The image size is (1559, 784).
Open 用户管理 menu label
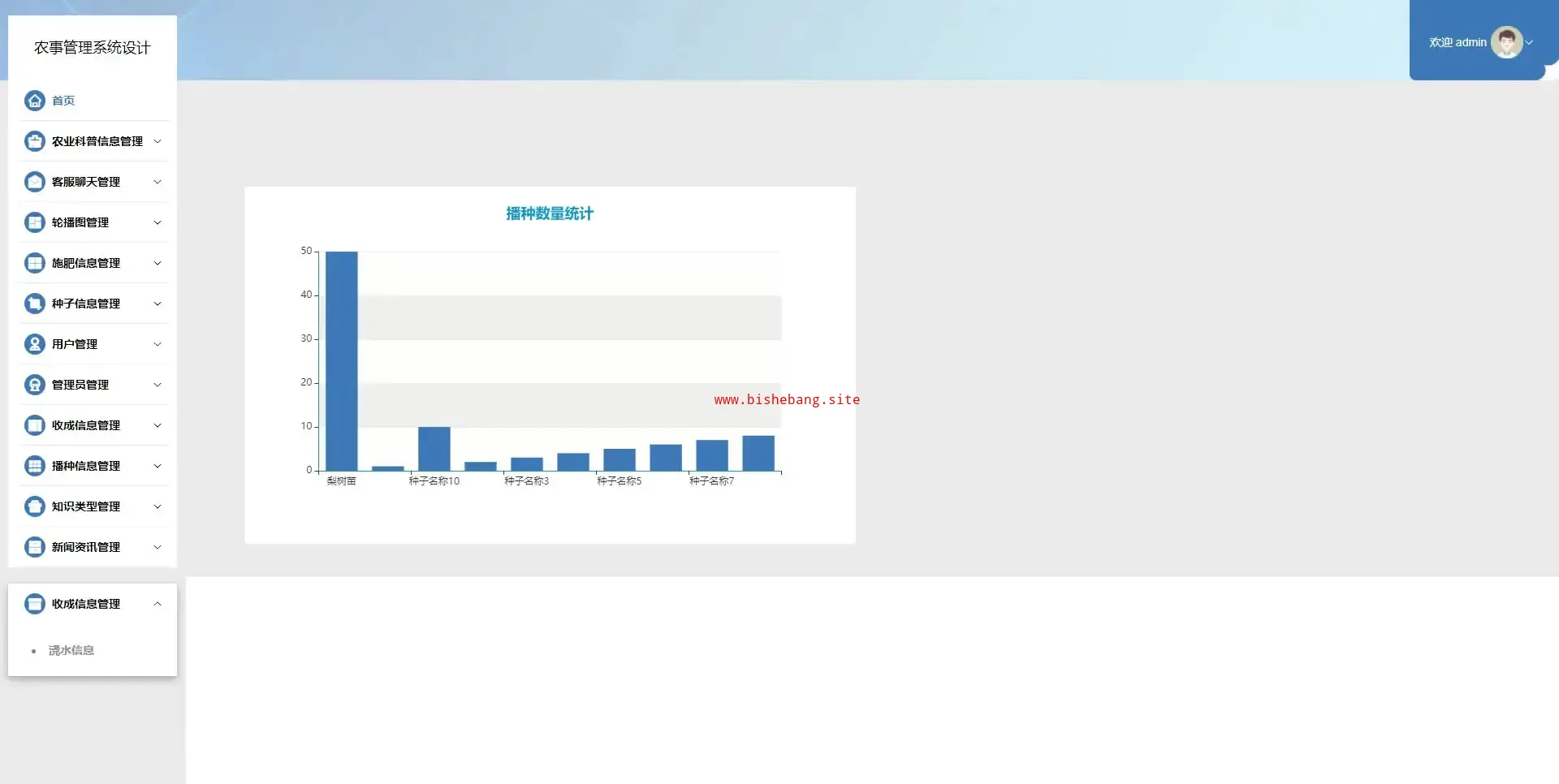coord(75,344)
